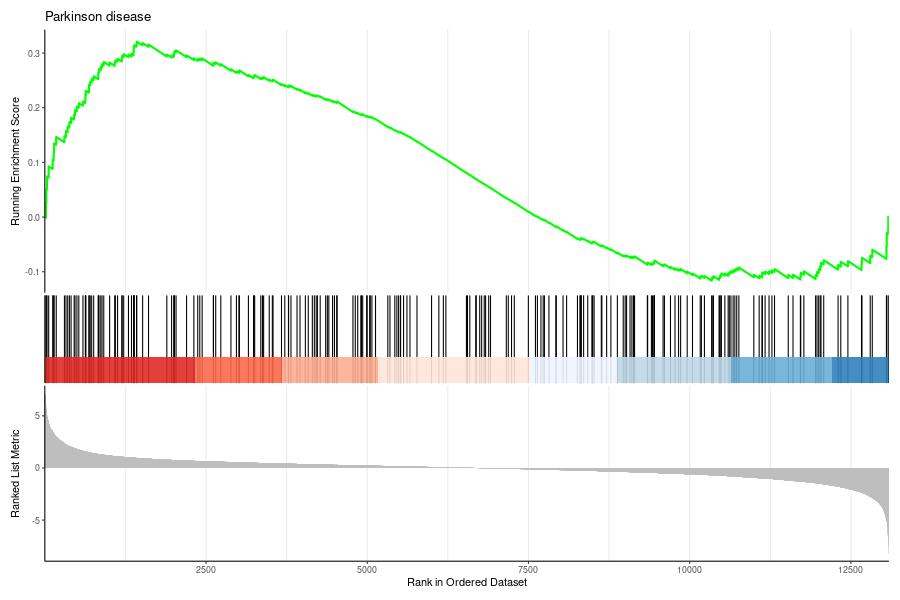
Task: Click the 0.2 tick on enrichment axis
Action: 34,108
